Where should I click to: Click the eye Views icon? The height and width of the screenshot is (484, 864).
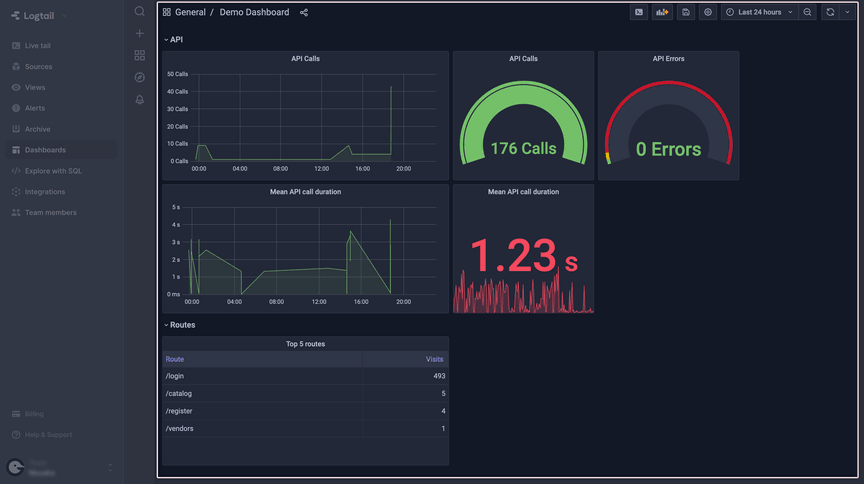click(16, 88)
